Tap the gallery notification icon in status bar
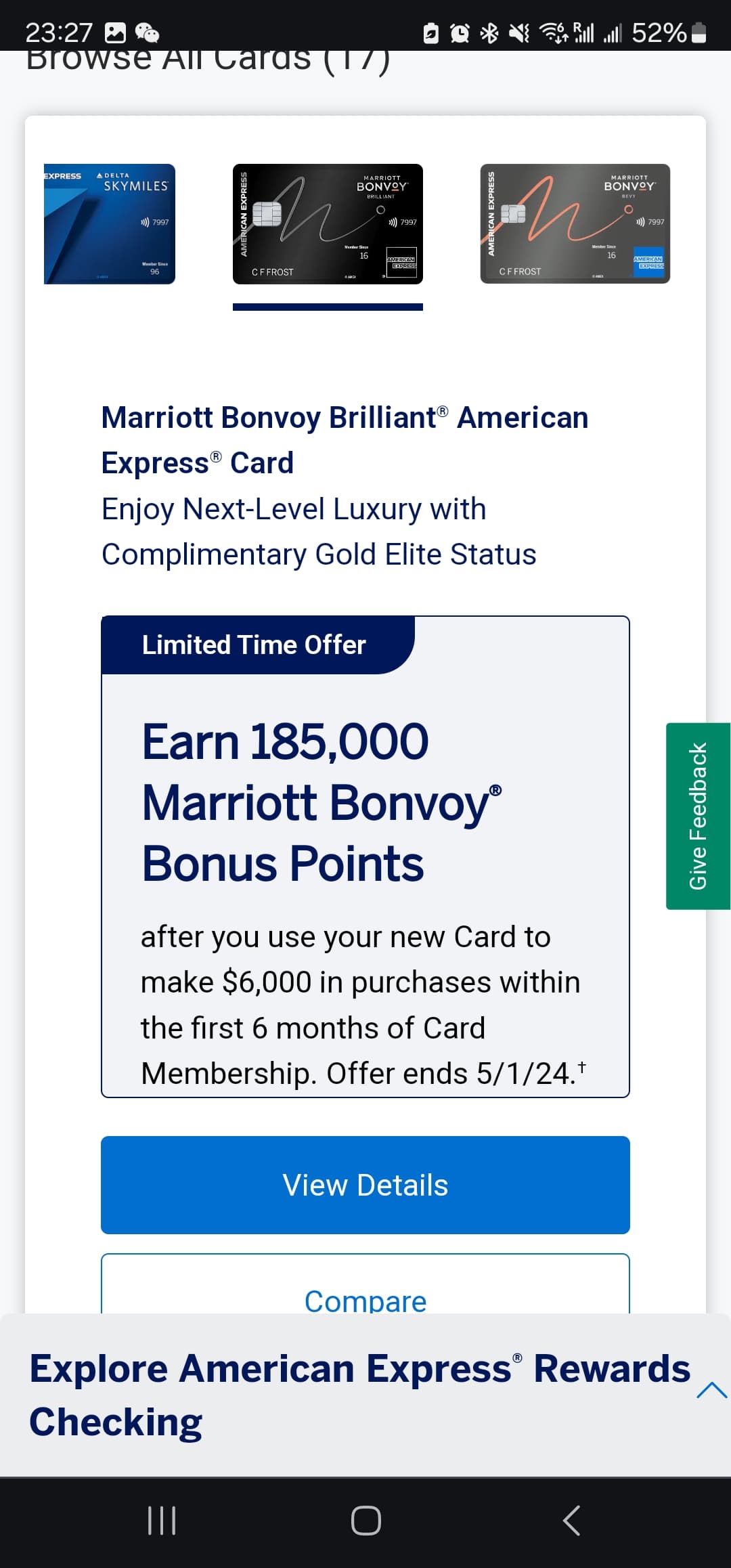This screenshot has height=1568, width=731. tap(115, 32)
